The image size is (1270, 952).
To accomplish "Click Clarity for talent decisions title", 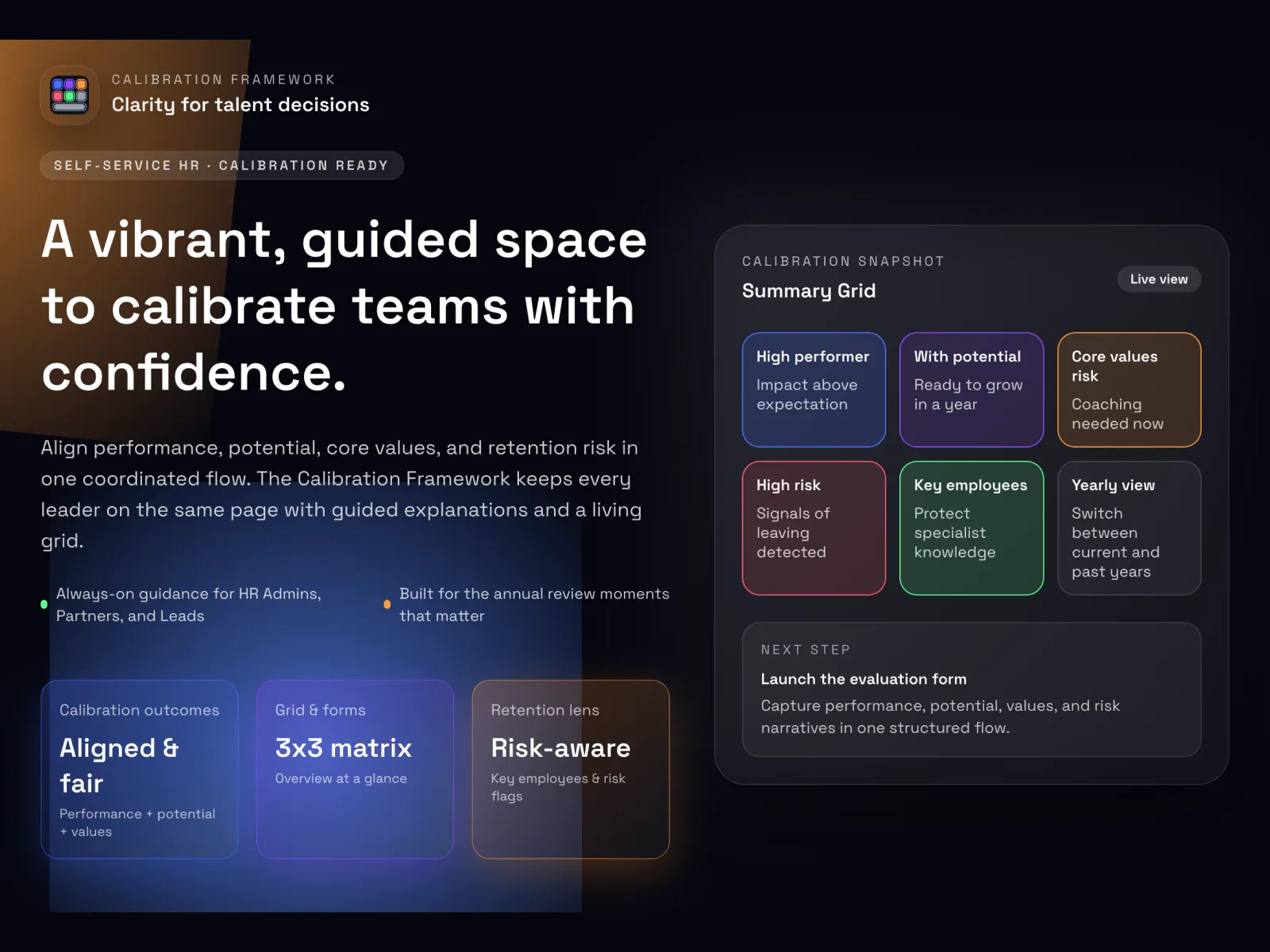I will tap(240, 105).
